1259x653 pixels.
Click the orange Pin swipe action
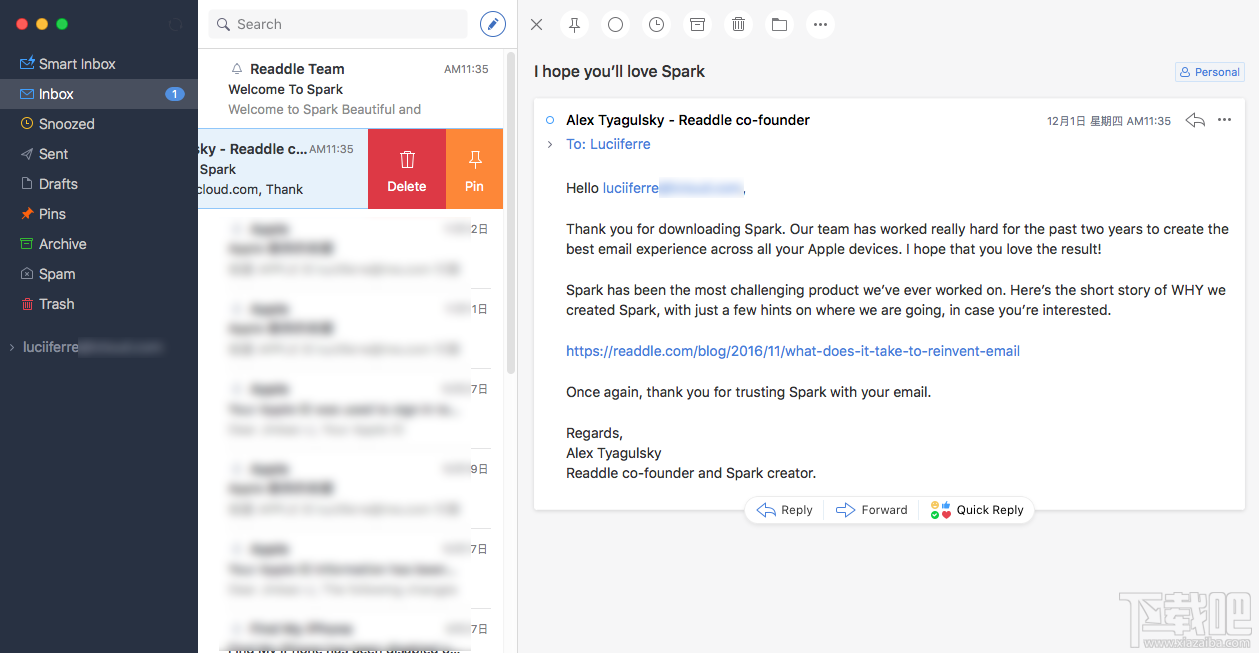(474, 169)
